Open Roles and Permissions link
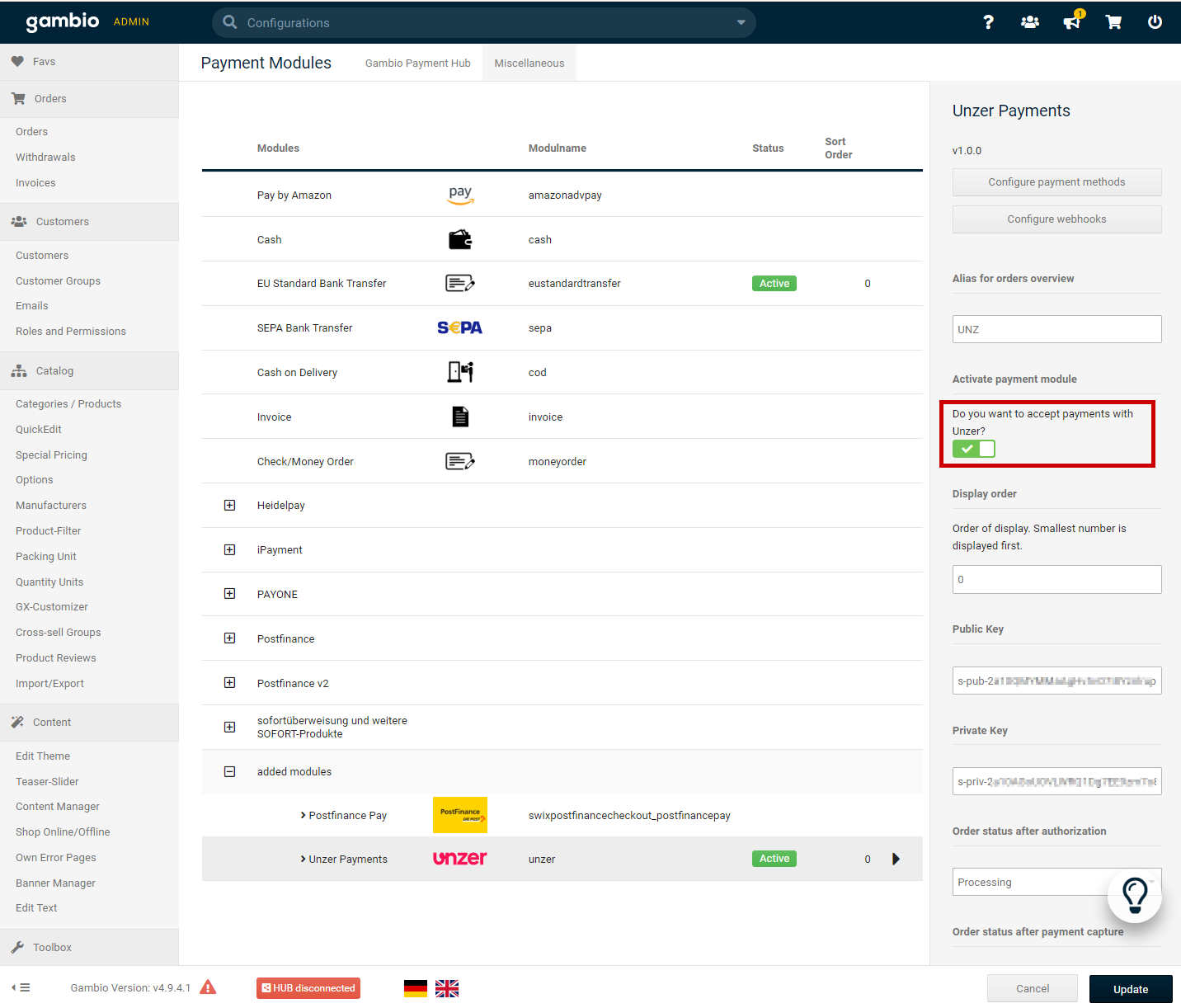1181x1008 pixels. (71, 332)
